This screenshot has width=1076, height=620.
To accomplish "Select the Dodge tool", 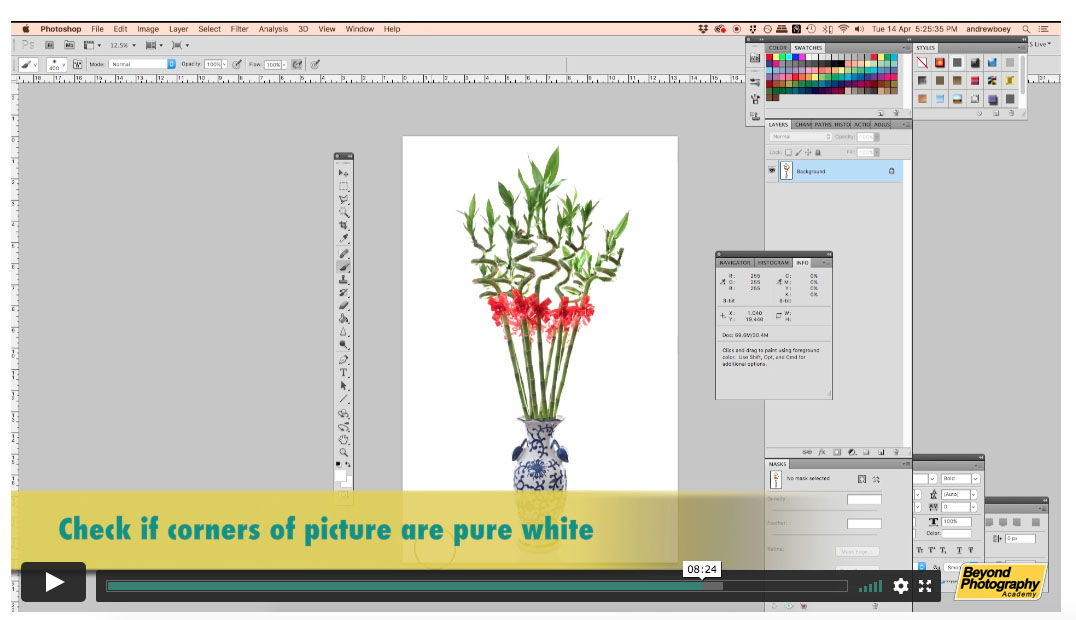I will coord(343,345).
